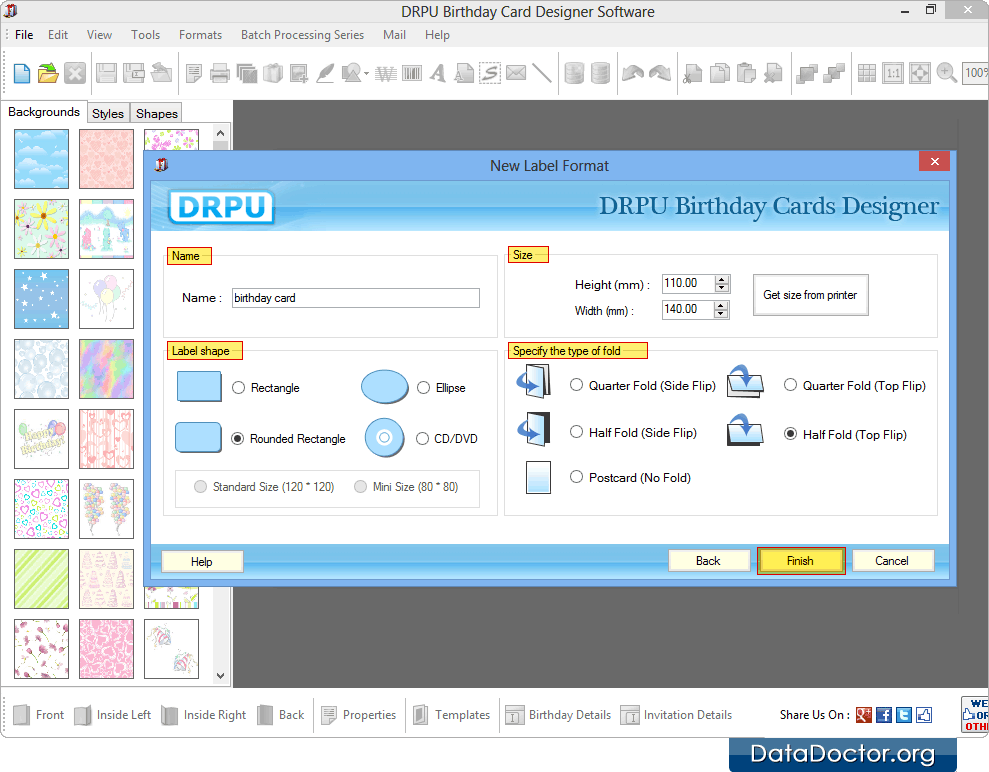989x772 pixels.
Task: Click the dialog Help button
Action: [x=202, y=561]
